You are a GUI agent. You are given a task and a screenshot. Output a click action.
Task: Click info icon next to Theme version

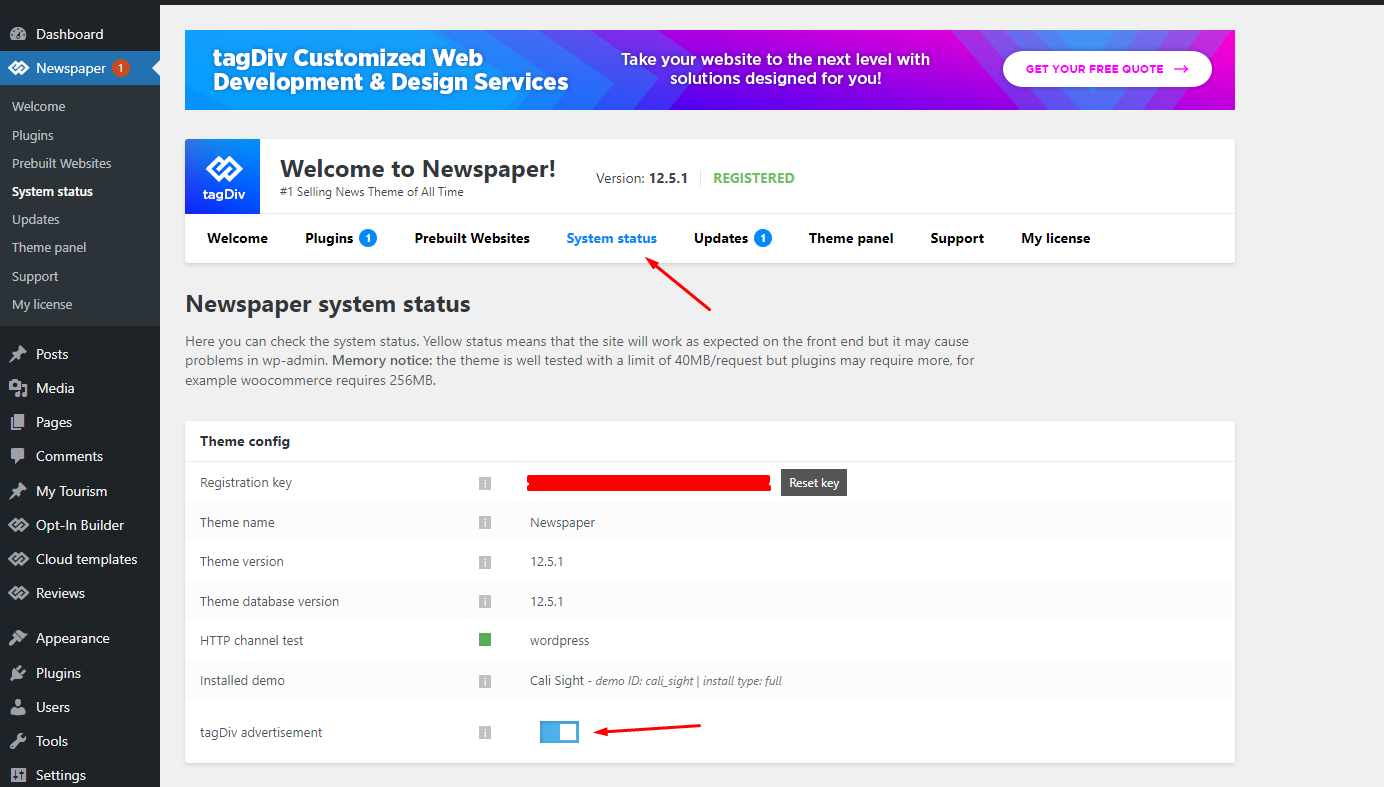[x=485, y=562]
